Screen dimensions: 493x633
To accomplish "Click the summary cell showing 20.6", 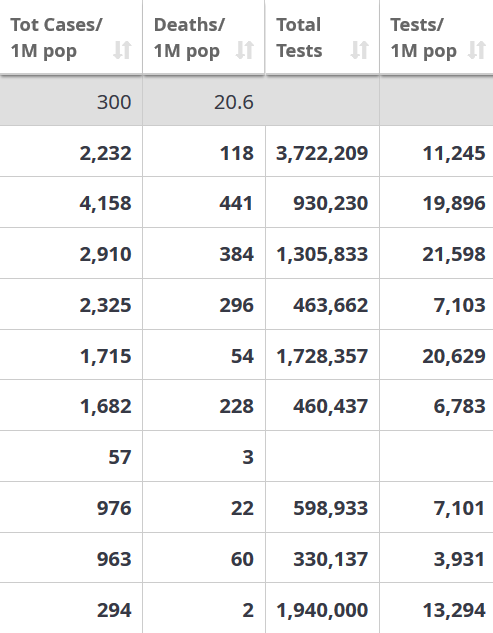I will coord(204,101).
